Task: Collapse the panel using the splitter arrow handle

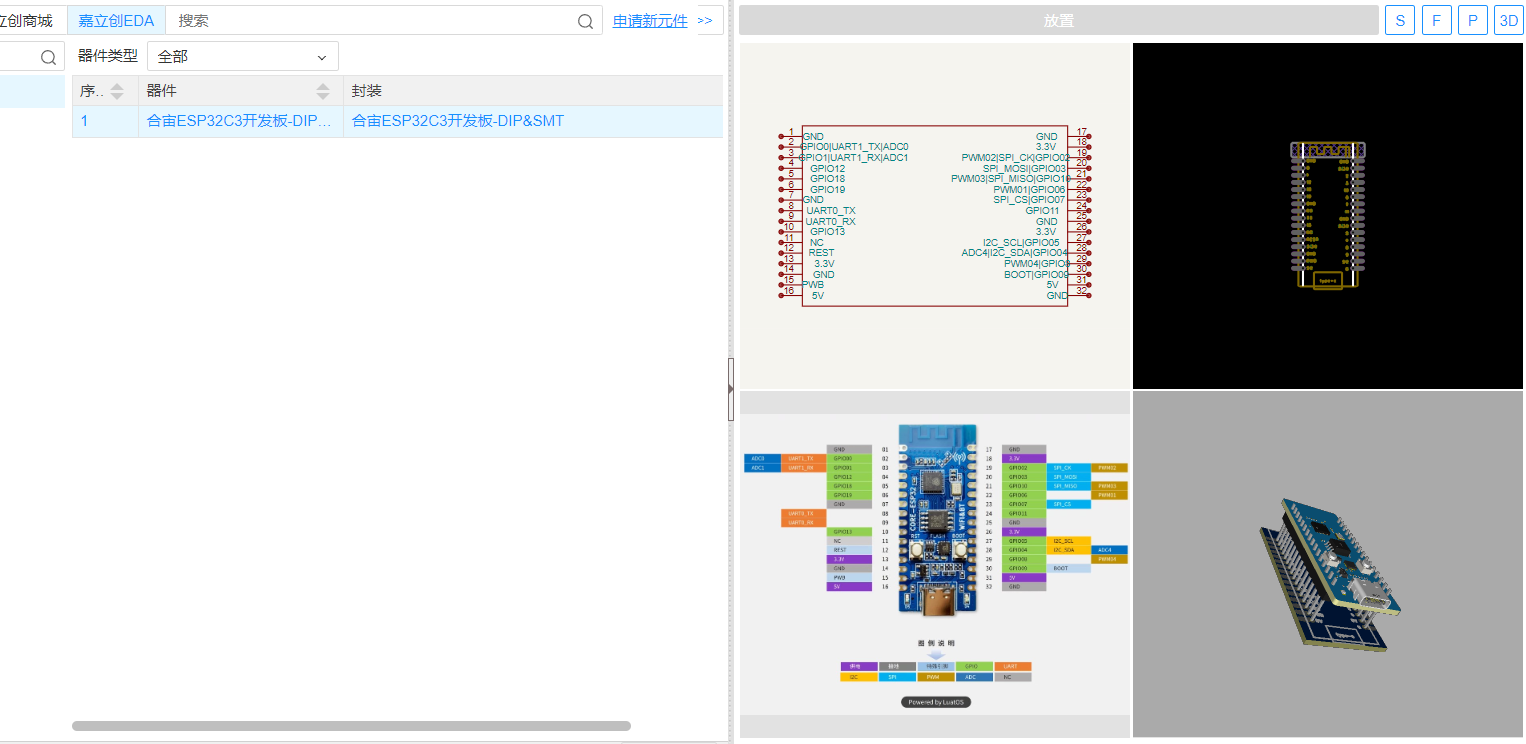Action: click(x=731, y=388)
